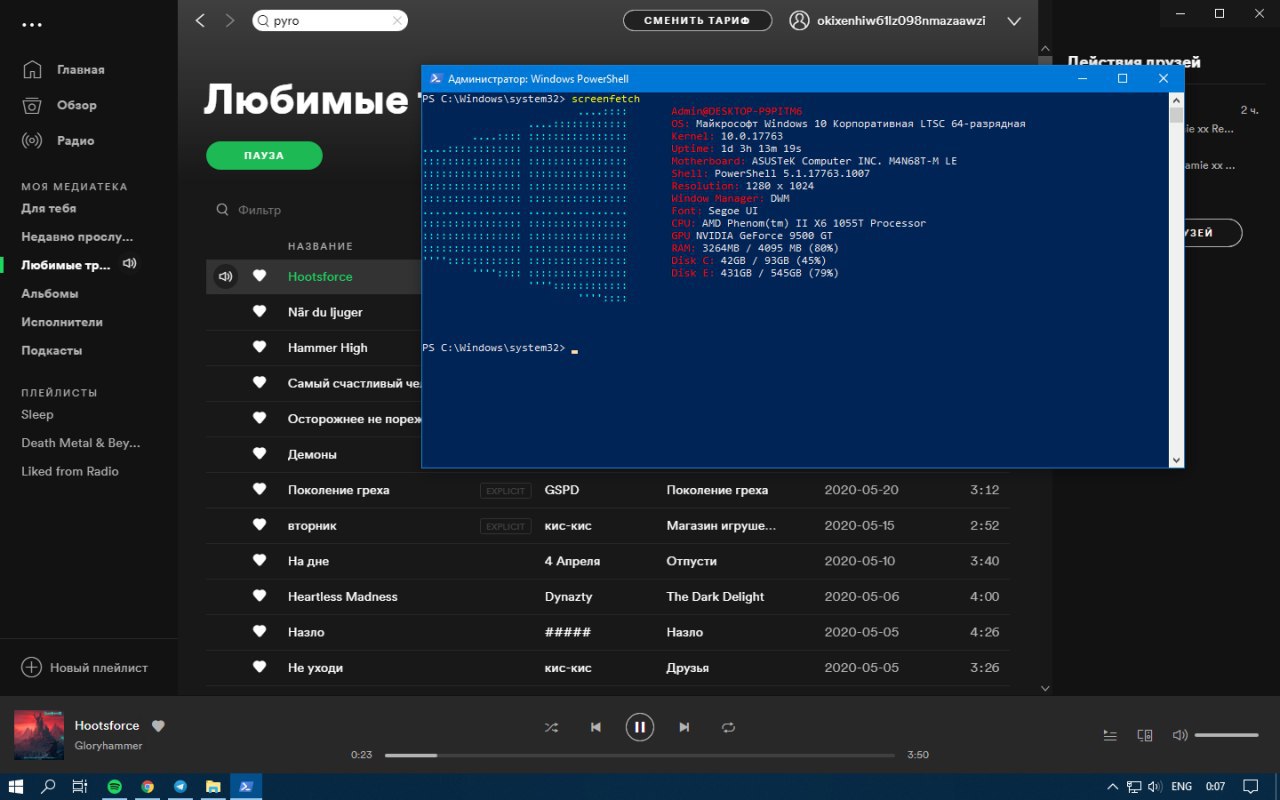1280x800 pixels.
Task: Click the green ПАУЗА button
Action: tap(264, 155)
